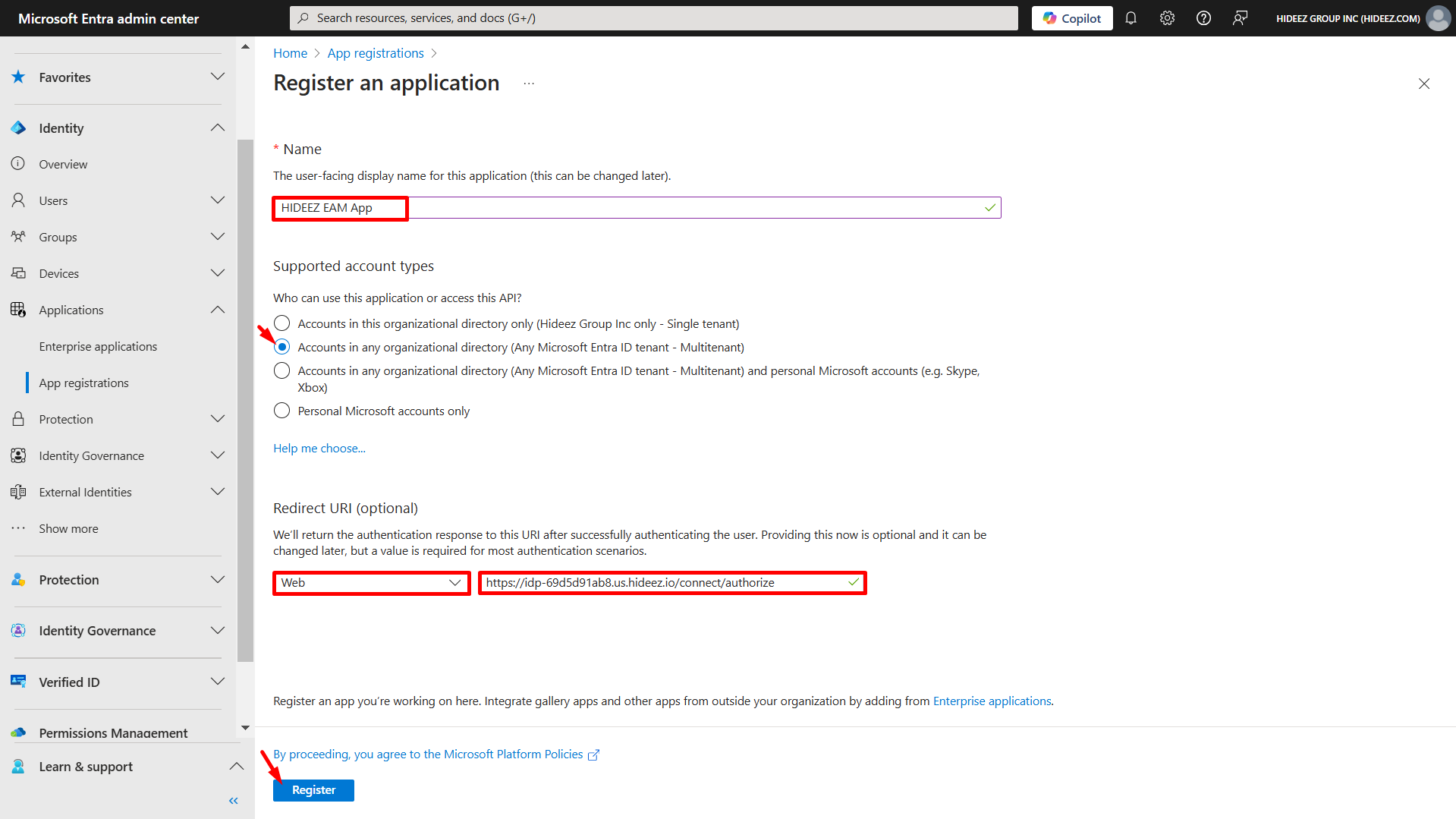Image resolution: width=1456 pixels, height=819 pixels.
Task: Go to Overview in Identity menu
Action: point(63,164)
